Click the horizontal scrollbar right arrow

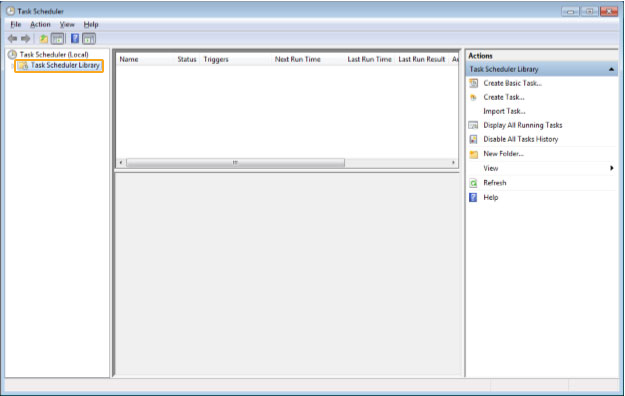click(x=453, y=163)
